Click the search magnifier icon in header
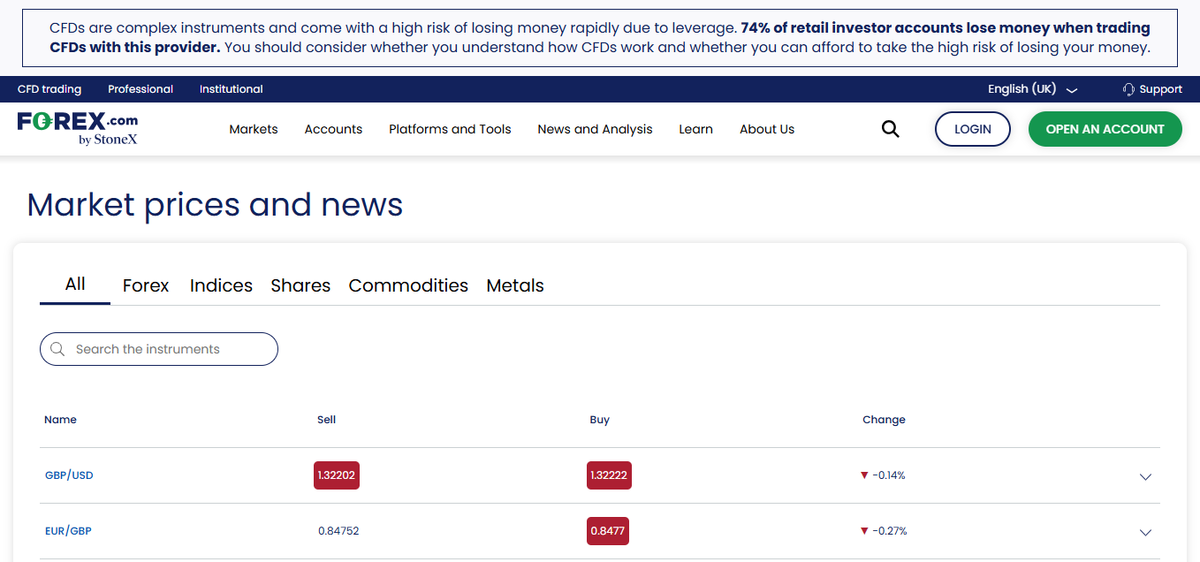This screenshot has width=1200, height=562. (x=890, y=129)
